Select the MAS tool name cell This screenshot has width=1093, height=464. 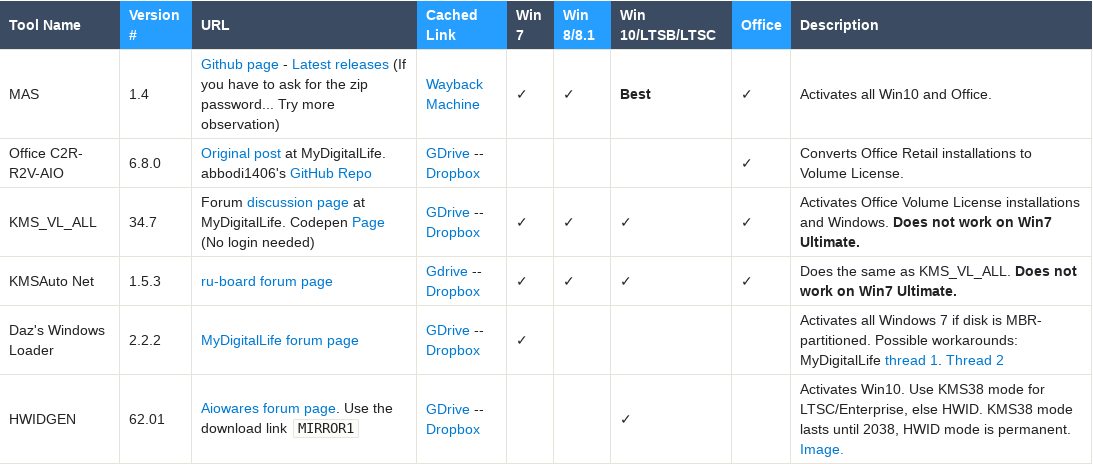[60, 94]
